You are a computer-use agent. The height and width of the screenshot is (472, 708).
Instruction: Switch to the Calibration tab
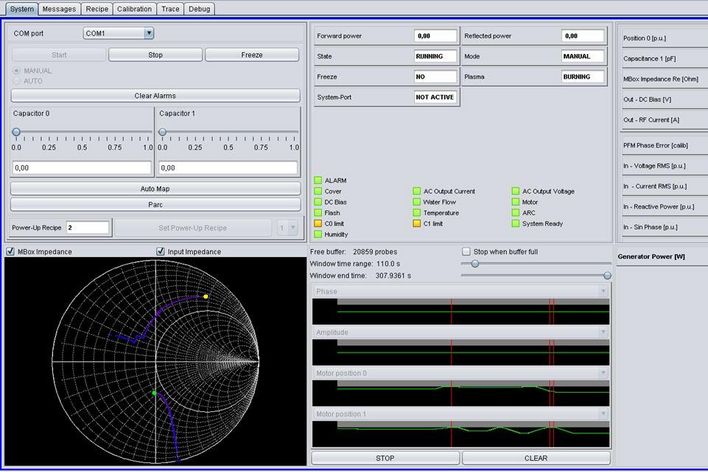pos(134,8)
